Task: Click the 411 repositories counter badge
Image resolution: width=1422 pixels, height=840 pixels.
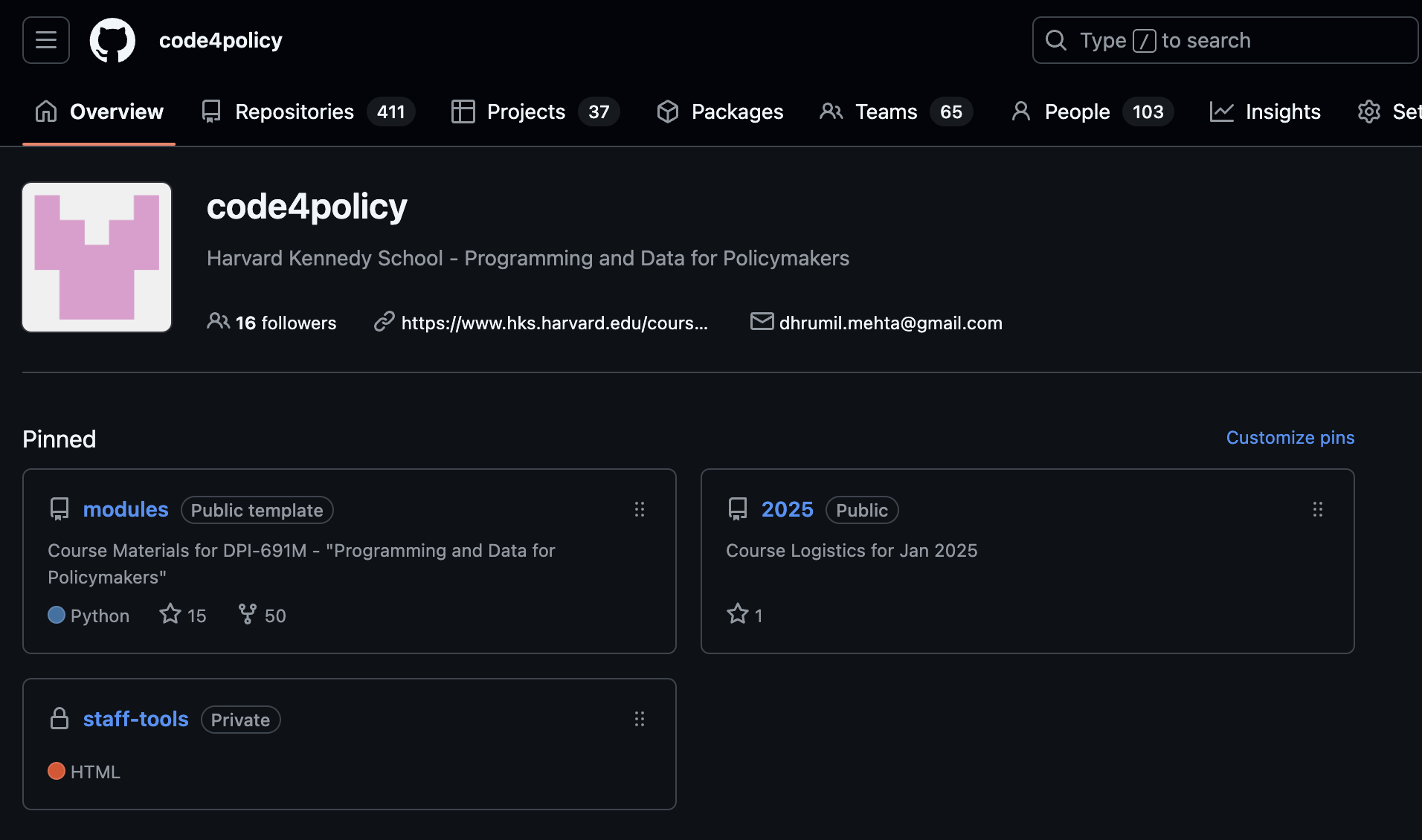Action: (x=390, y=112)
